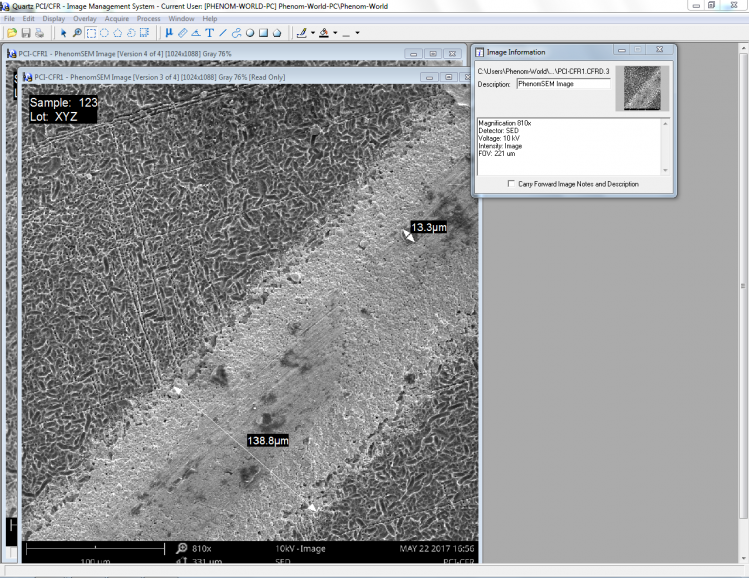Pick the straight line drawing tool
Image resolution: width=749 pixels, height=578 pixels.
click(222, 33)
